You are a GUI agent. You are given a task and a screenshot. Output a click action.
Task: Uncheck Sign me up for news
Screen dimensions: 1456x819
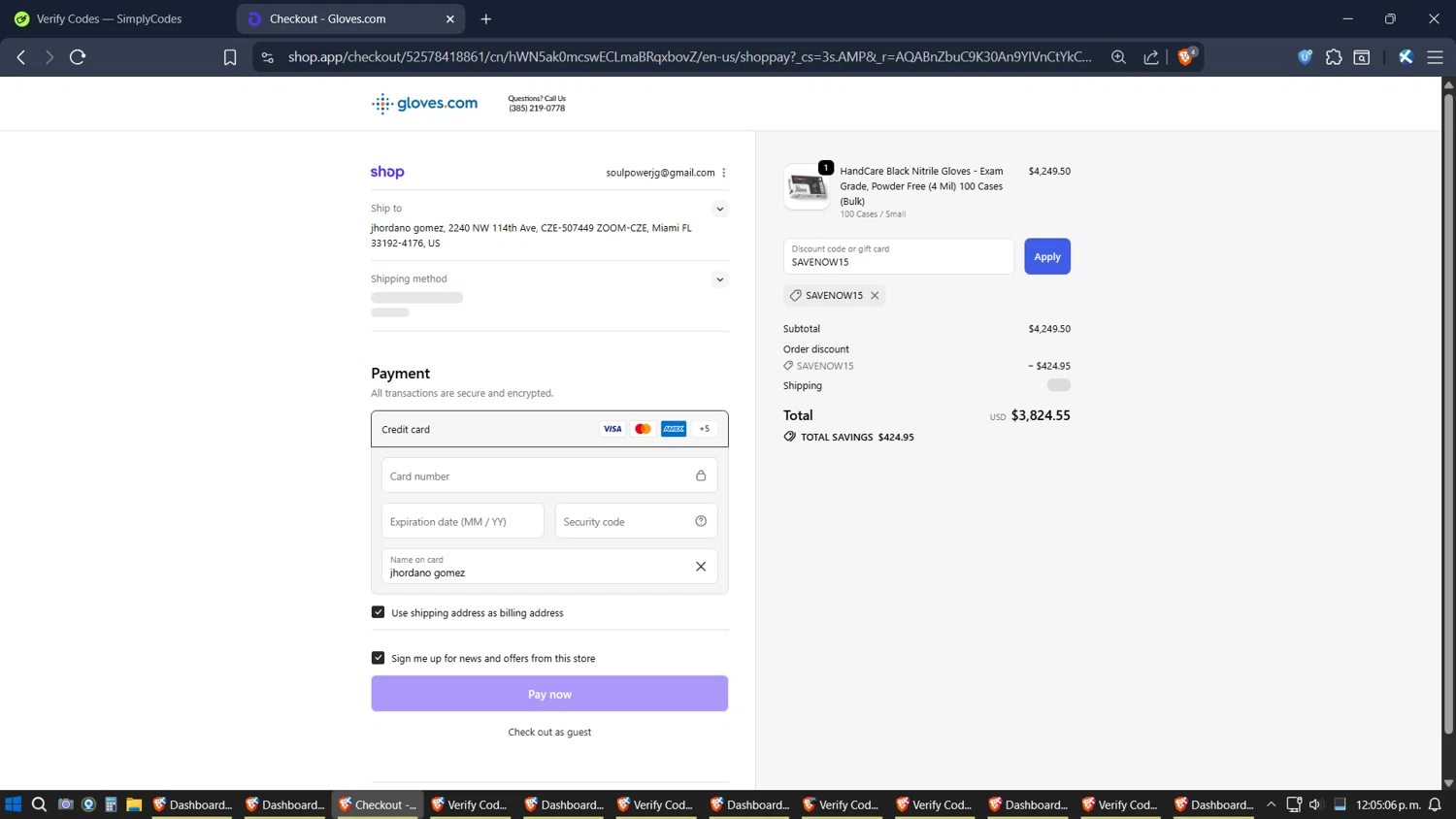point(379,658)
